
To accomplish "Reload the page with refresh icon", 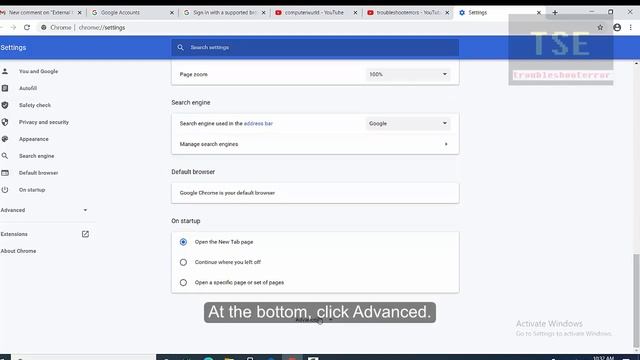I will [27, 27].
